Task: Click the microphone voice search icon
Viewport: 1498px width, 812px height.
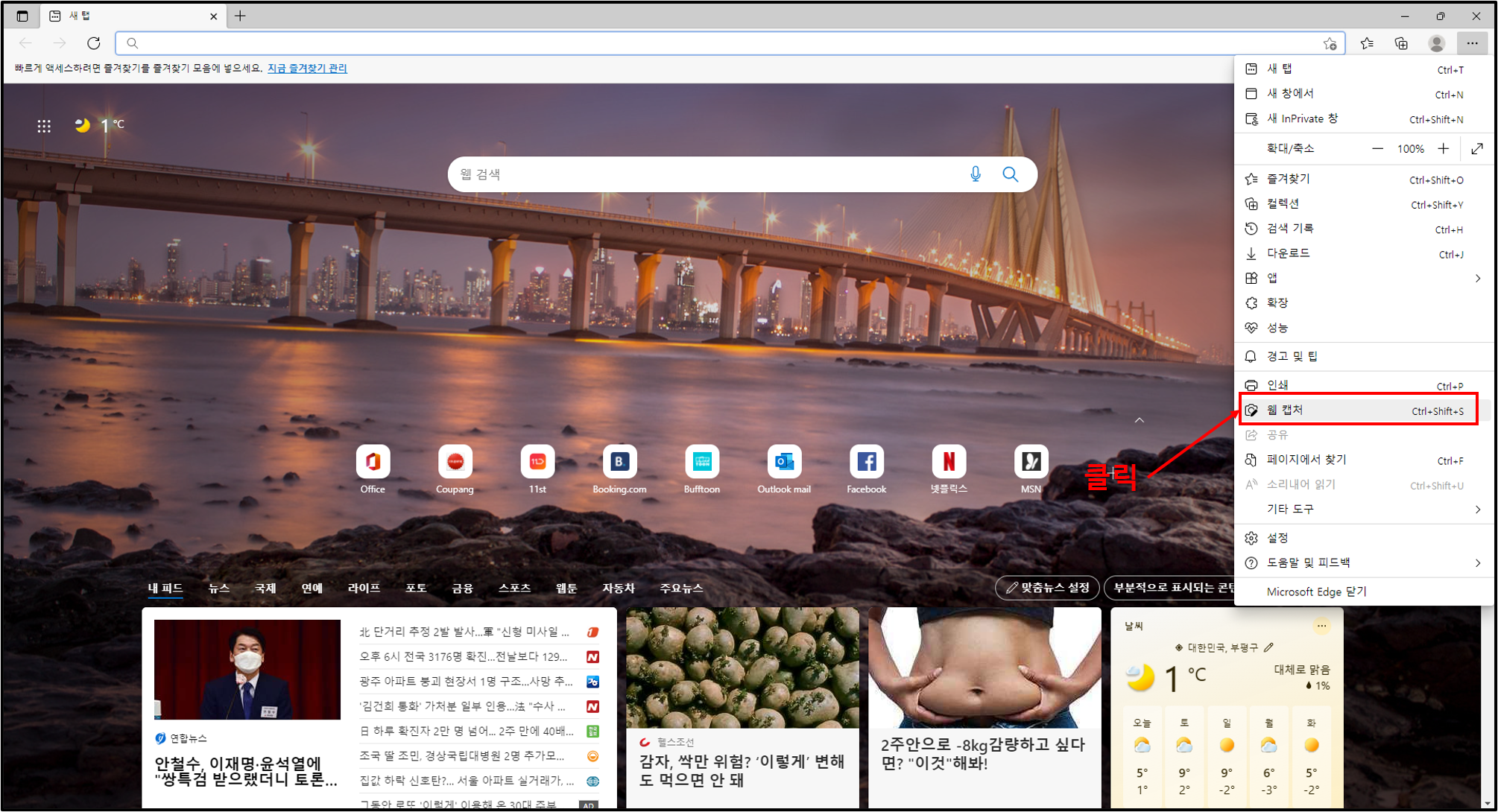Action: point(975,174)
